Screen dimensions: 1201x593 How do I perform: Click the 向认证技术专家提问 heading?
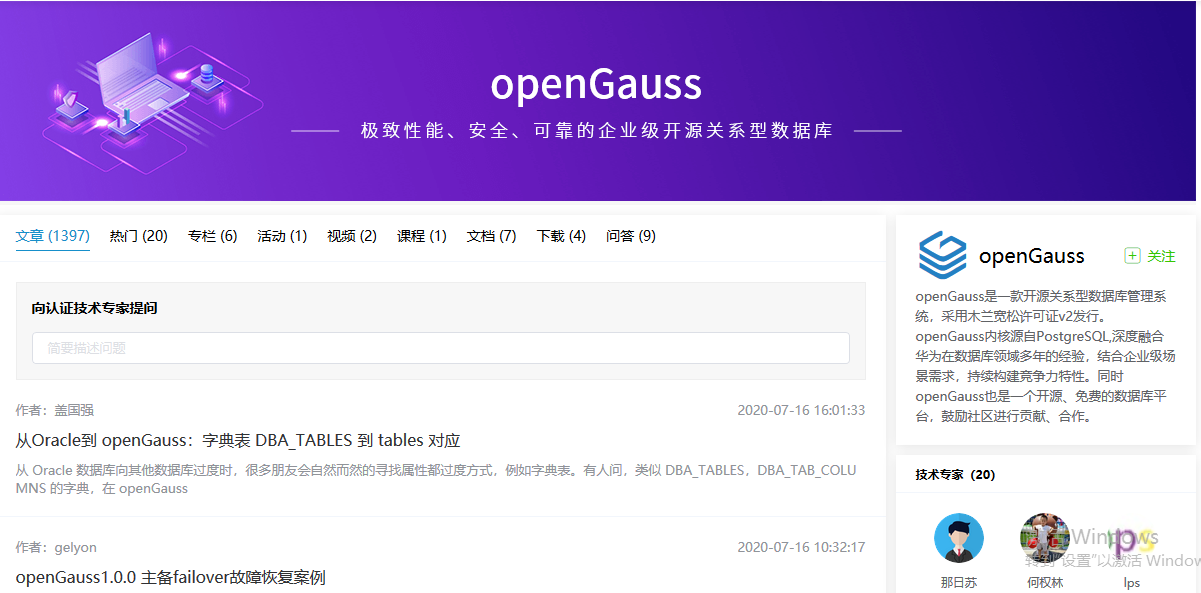(x=95, y=308)
